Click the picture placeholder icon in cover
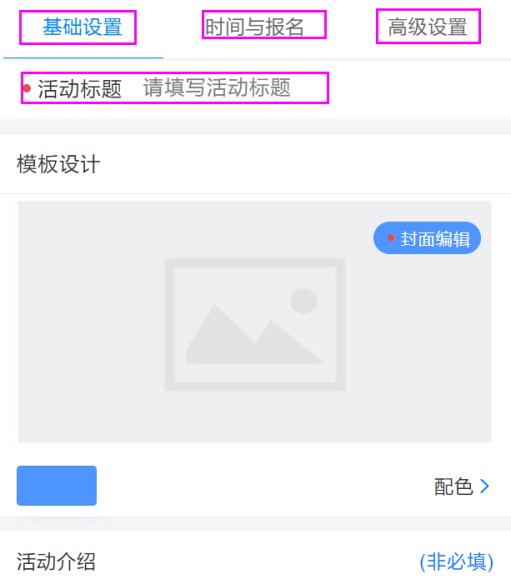The width and height of the screenshot is (511, 580). pyautogui.click(x=255, y=324)
